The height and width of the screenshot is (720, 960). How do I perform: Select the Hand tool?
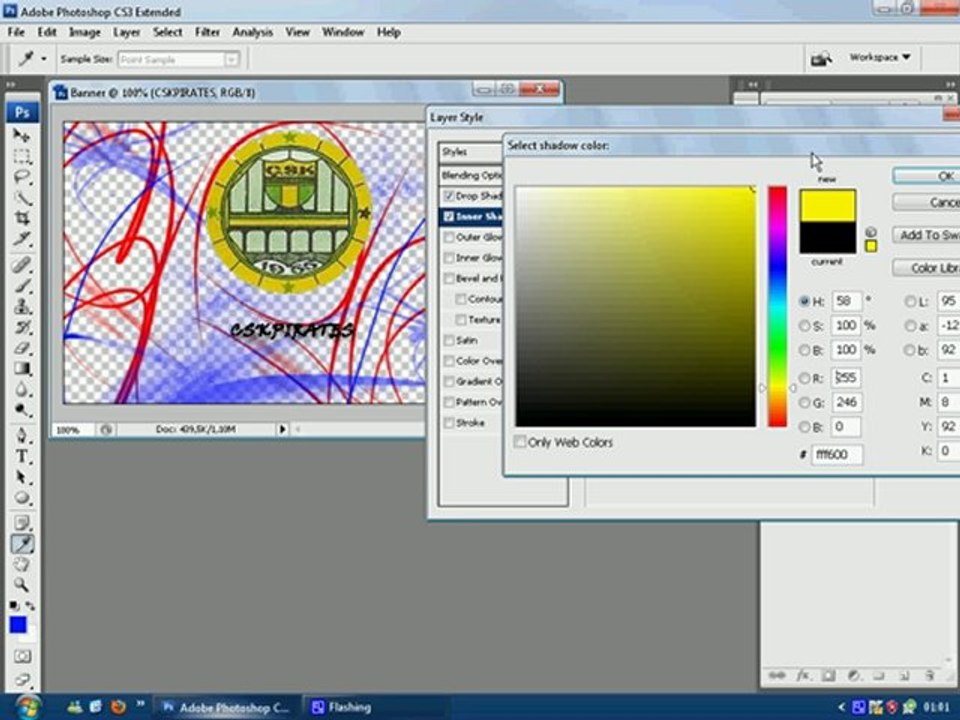21,564
